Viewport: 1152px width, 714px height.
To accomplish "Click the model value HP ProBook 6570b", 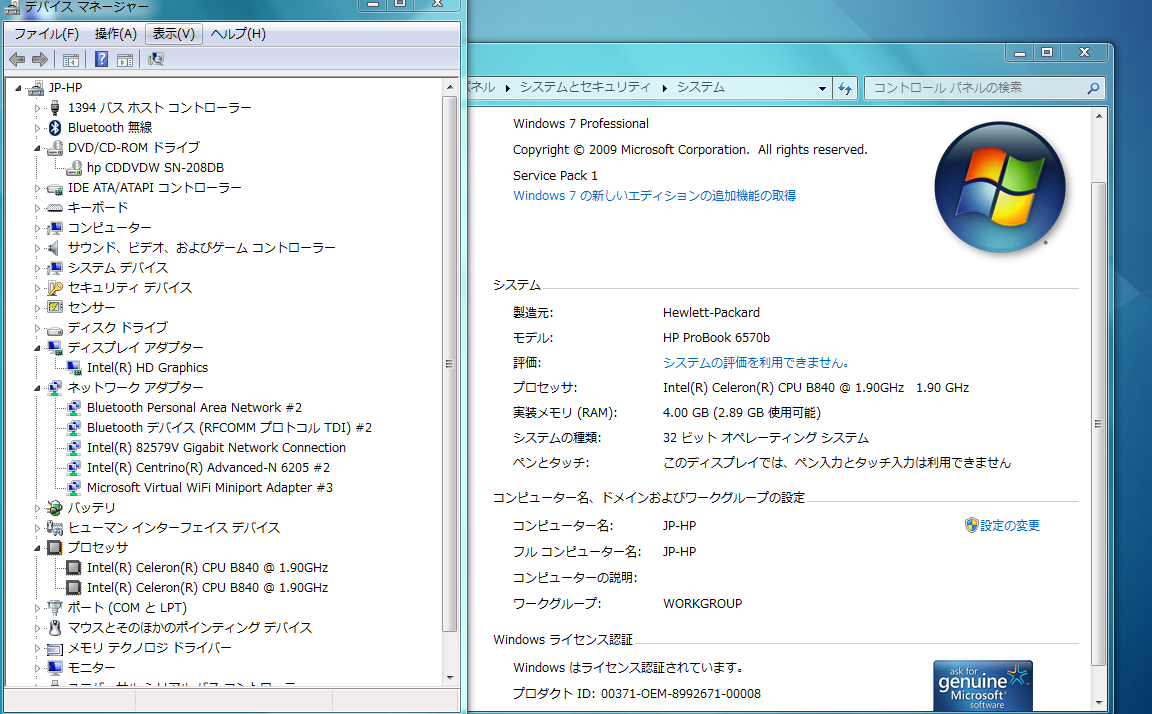I will coord(716,338).
